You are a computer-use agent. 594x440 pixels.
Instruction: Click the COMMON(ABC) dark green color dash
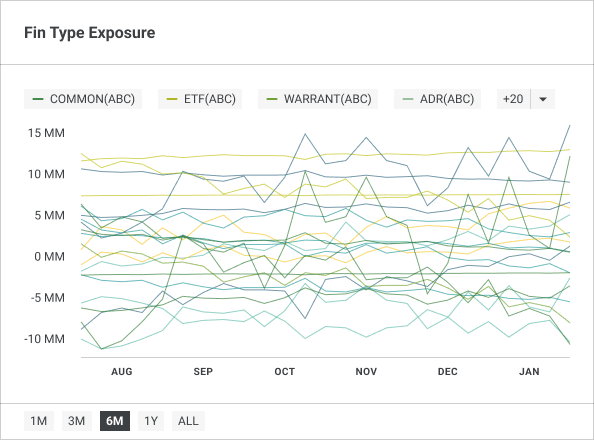38,99
